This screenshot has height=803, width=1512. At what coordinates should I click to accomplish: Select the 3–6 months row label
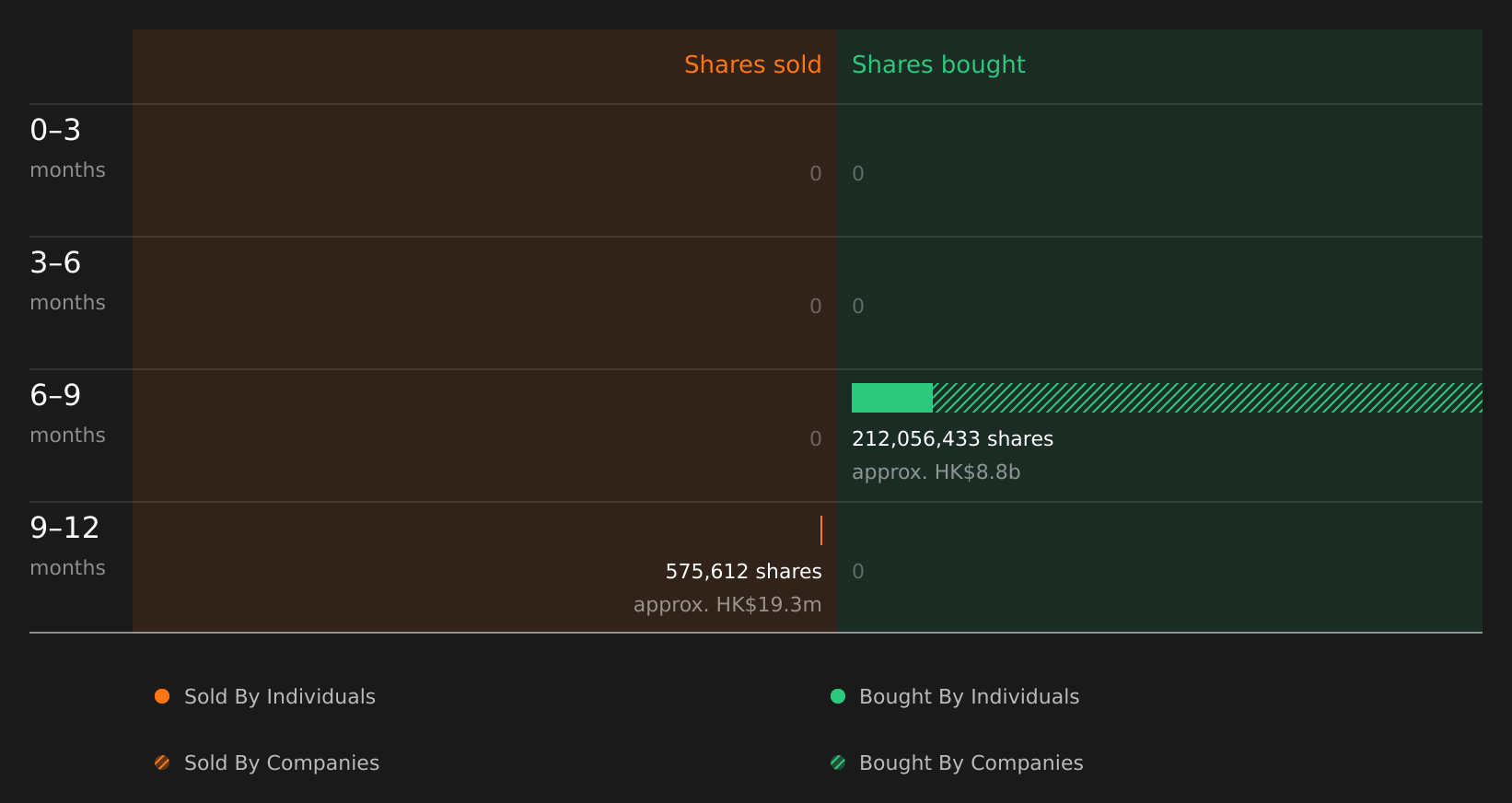tap(67, 281)
